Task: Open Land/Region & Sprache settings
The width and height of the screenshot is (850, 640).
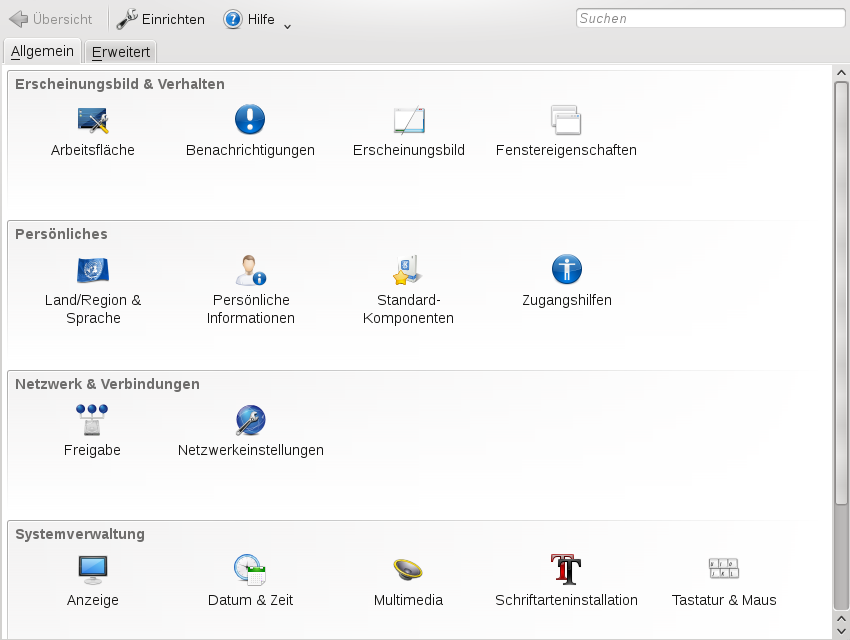Action: [x=93, y=271]
